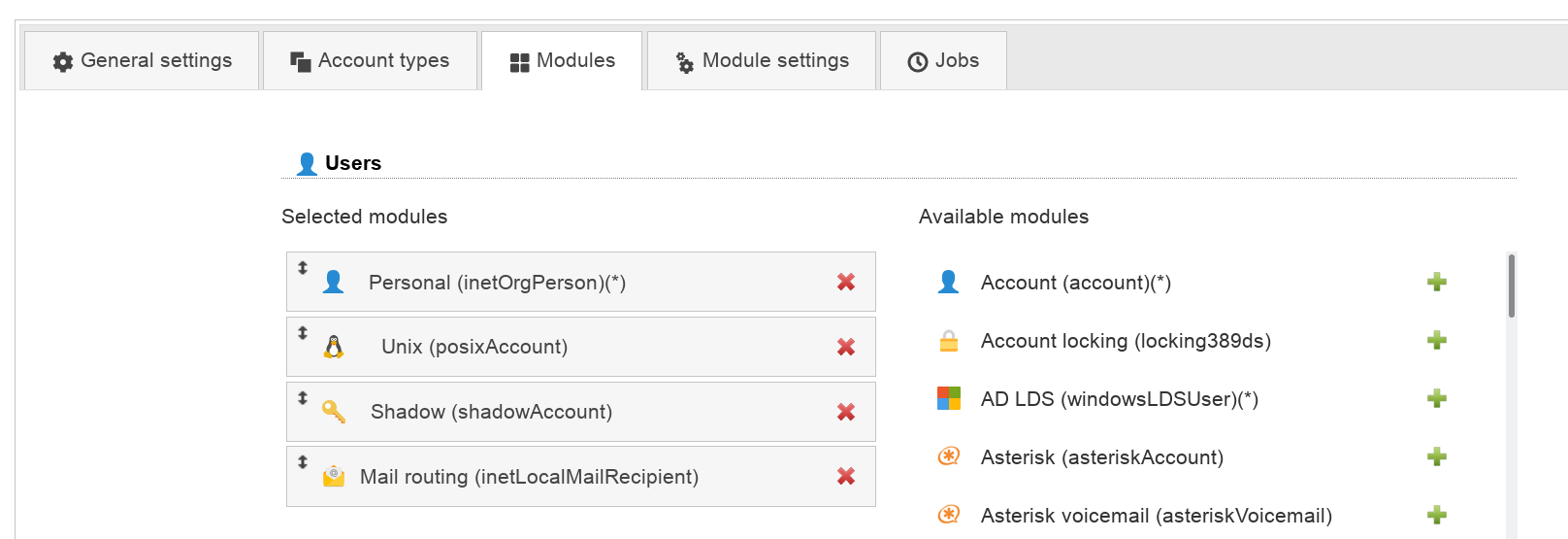Remove the Unix (posixAccount) module
Image resolution: width=1568 pixels, height=539 pixels.
tap(846, 347)
